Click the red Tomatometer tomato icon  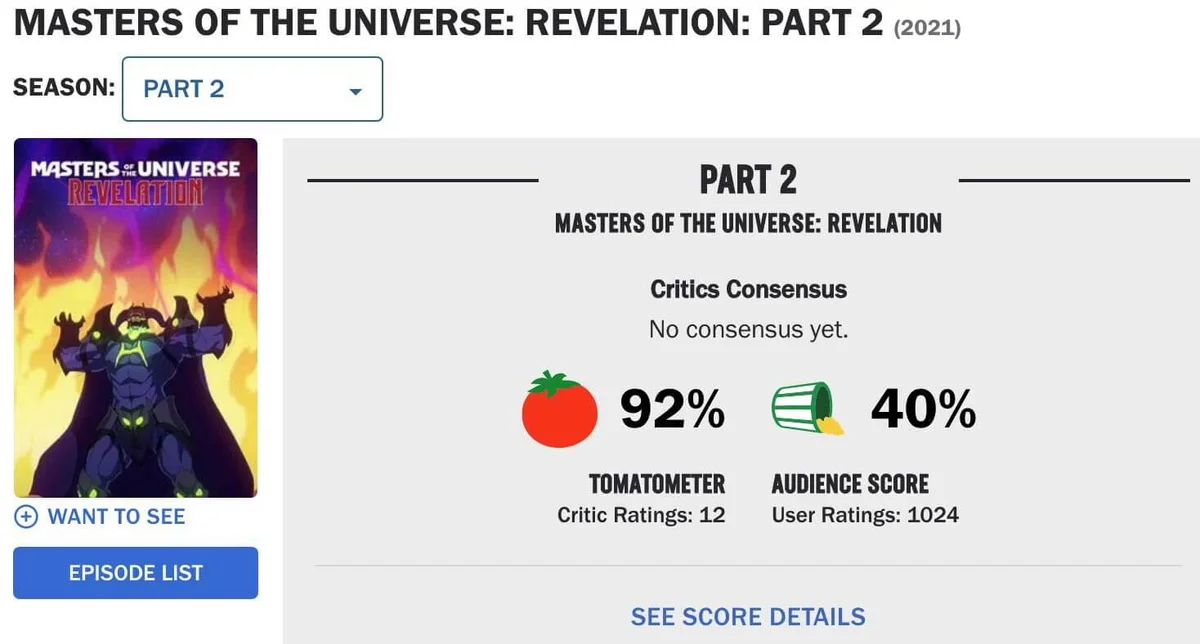point(558,411)
